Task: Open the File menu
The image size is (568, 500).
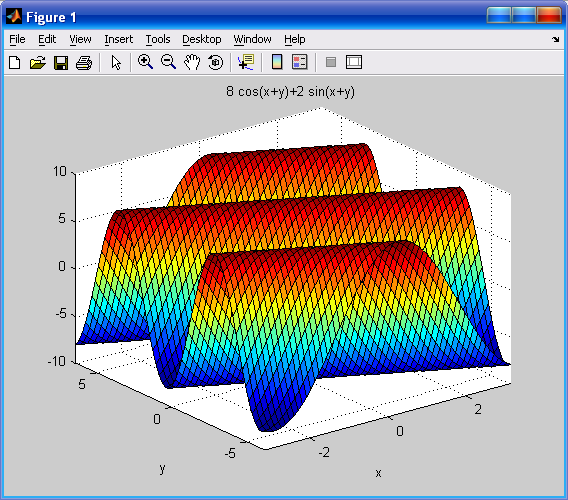Action: 17,39
